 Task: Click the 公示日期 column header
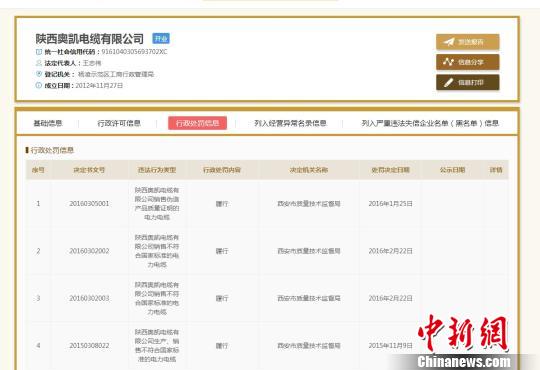(452, 170)
